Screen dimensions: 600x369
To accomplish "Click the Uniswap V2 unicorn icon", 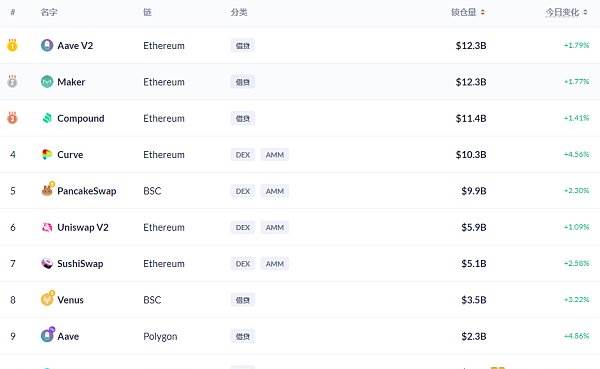I will (47, 227).
